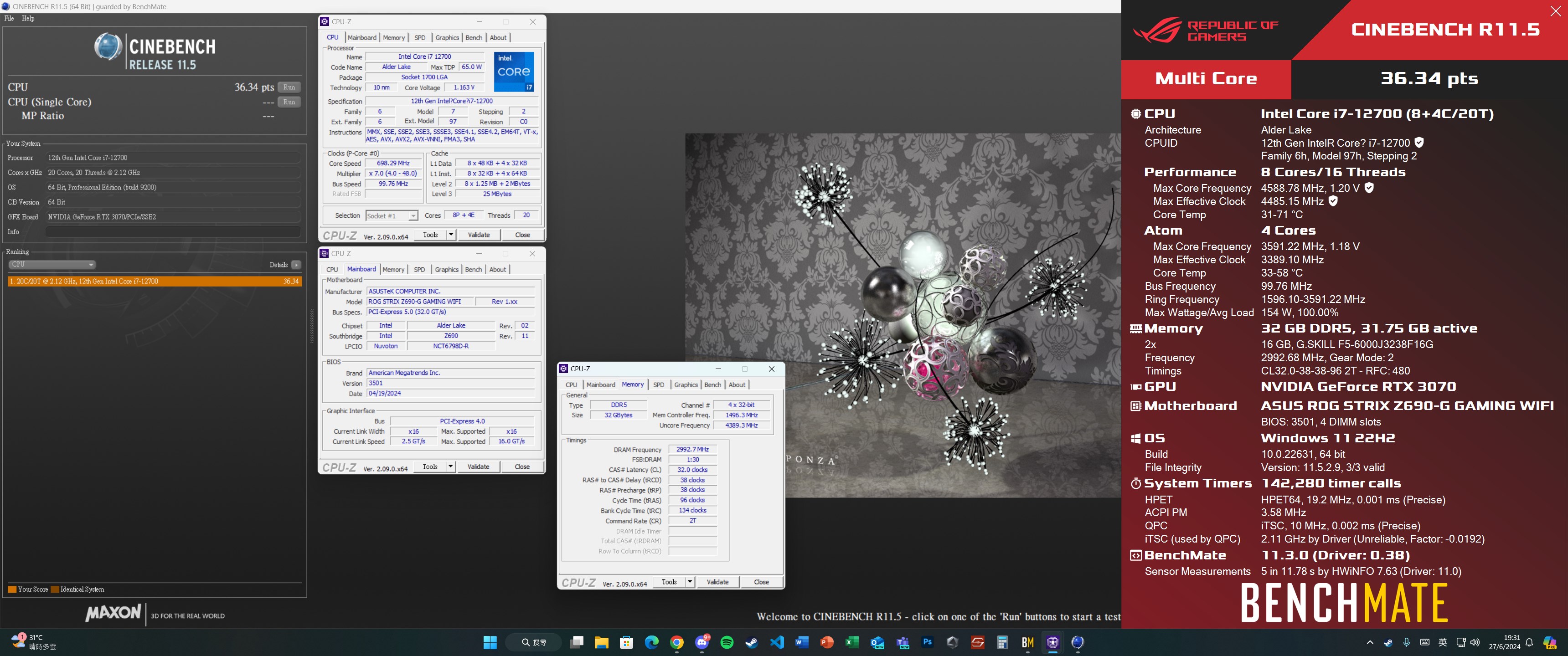Image resolution: width=1568 pixels, height=656 pixels.
Task: Click the Windows Start button
Action: [x=490, y=643]
